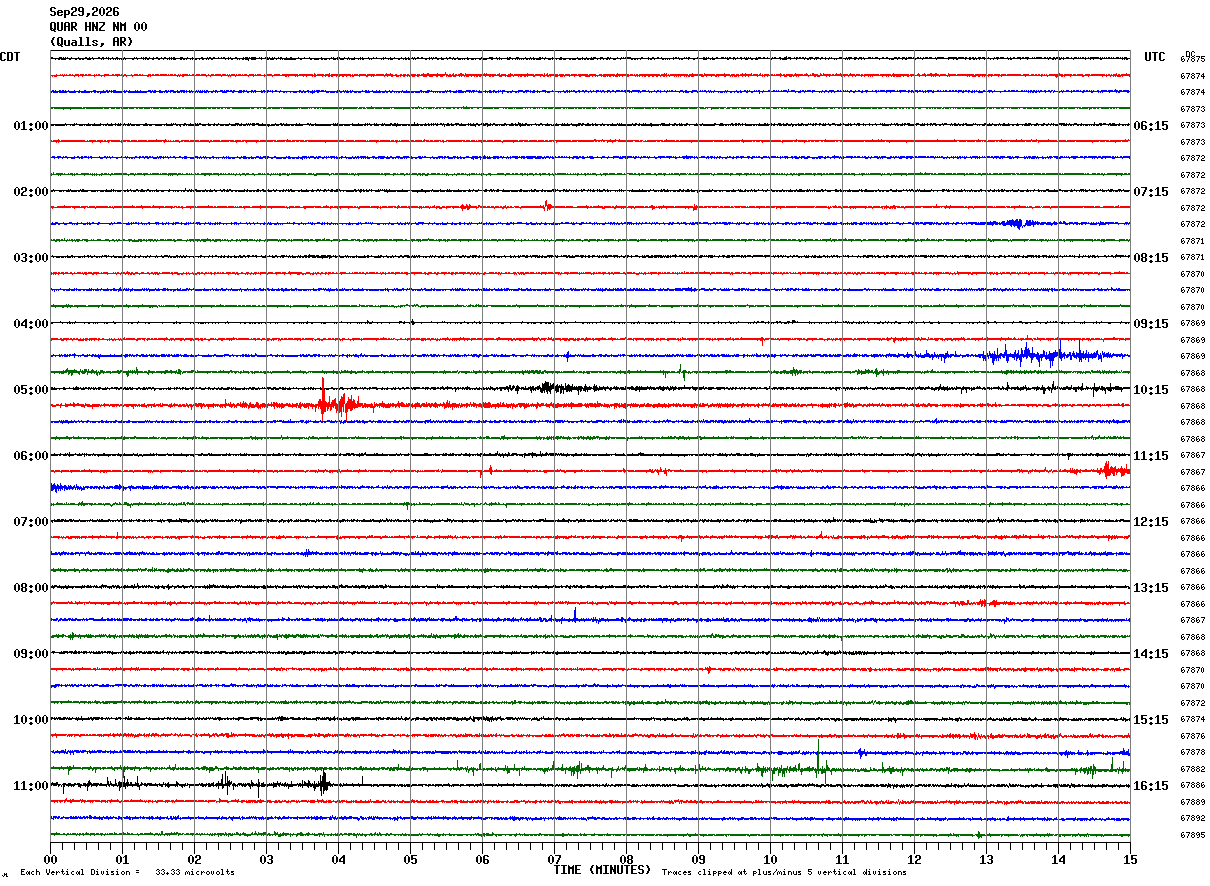Click the large red seismic burst near minute 4
This screenshot has width=1210, height=886.
(335, 402)
